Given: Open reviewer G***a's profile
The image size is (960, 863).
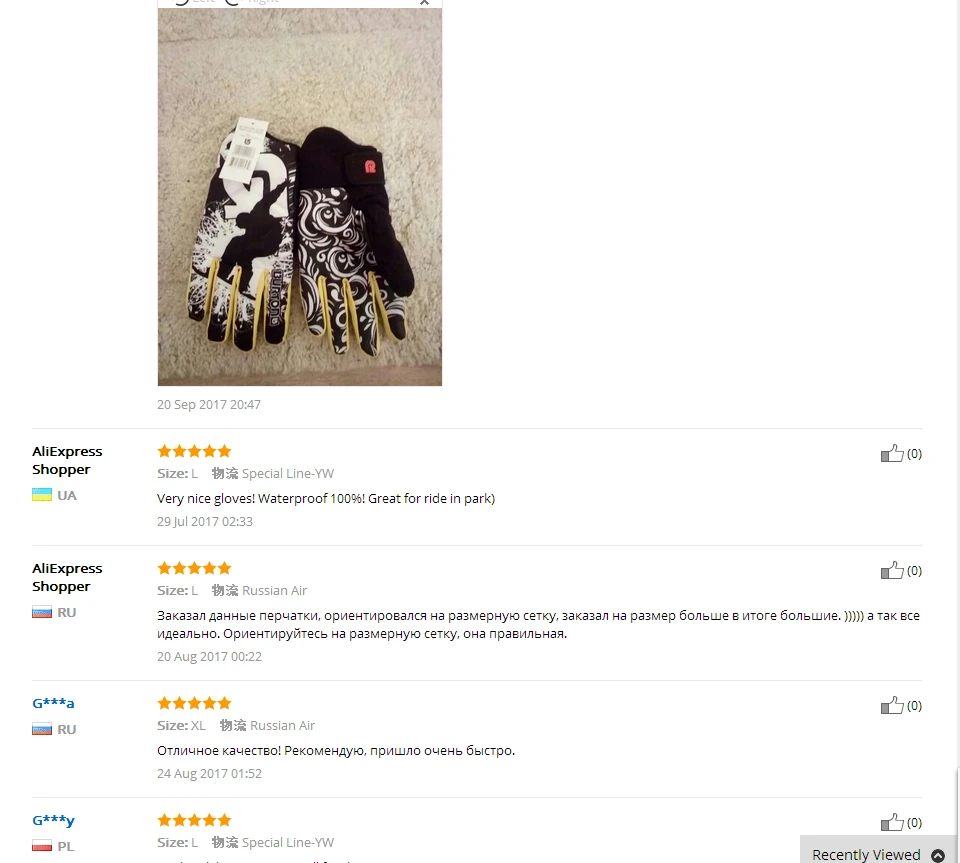Looking at the screenshot, I should click(x=53, y=703).
